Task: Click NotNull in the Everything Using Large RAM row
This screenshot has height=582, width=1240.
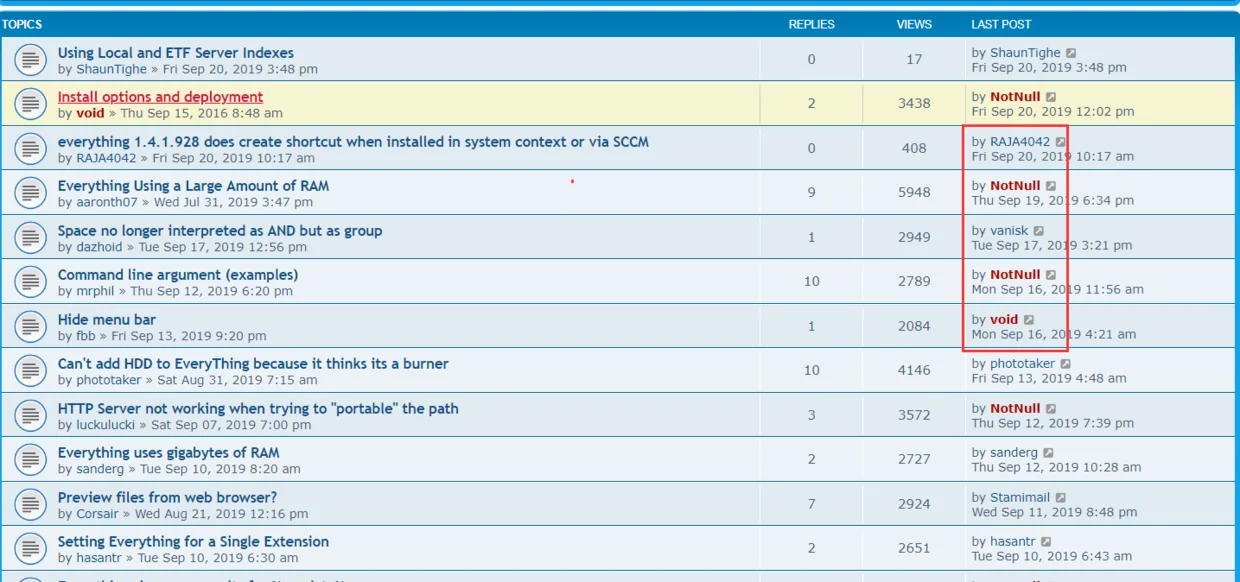Action: click(1015, 186)
